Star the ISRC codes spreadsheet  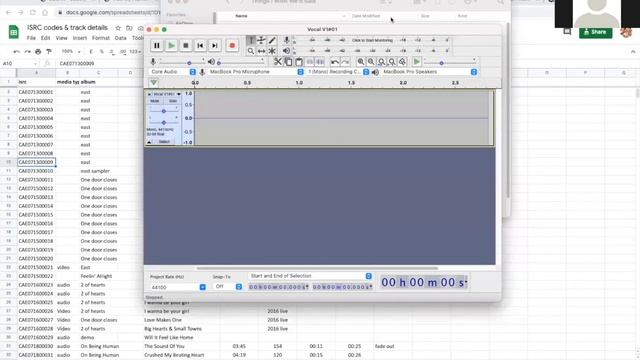coord(118,28)
